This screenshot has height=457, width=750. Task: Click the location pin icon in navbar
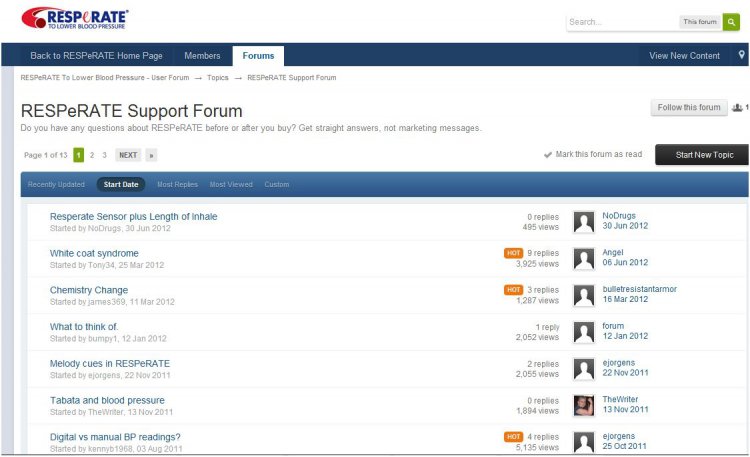point(741,55)
